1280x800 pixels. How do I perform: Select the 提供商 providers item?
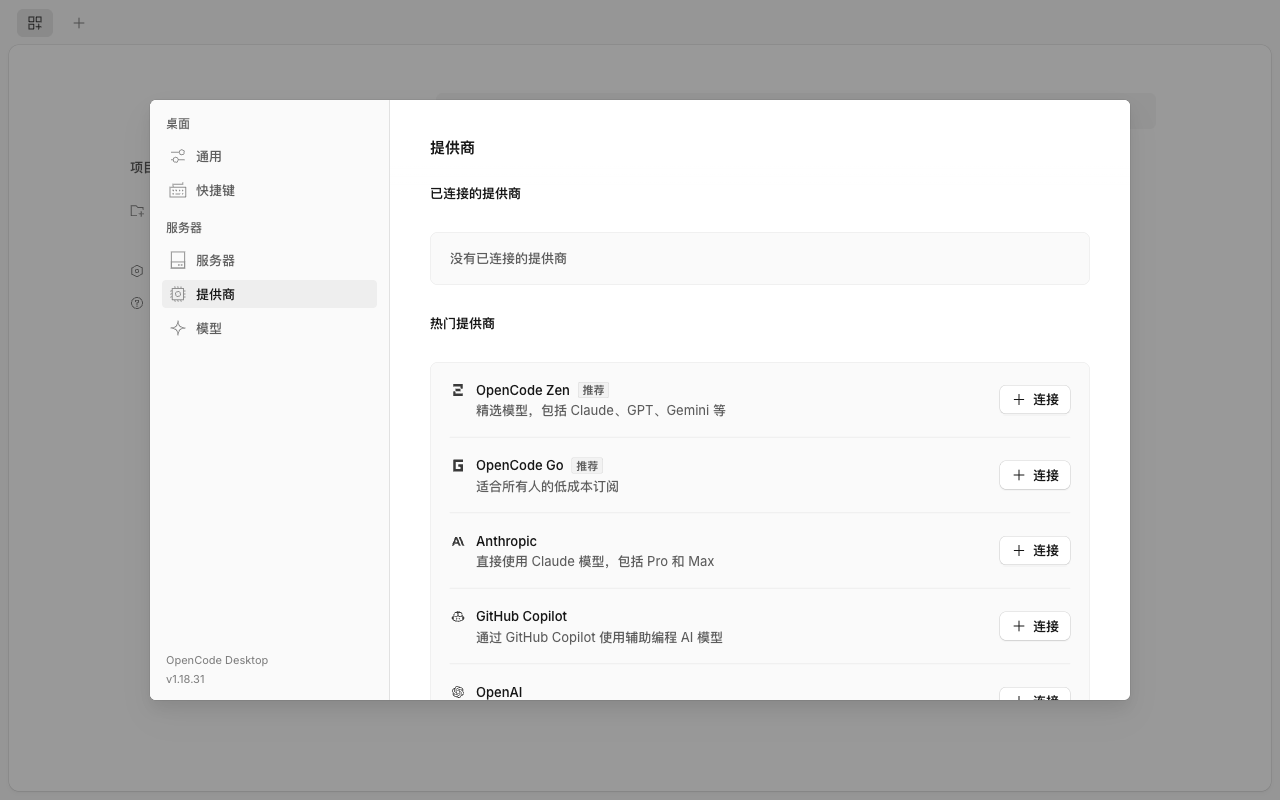click(x=269, y=294)
